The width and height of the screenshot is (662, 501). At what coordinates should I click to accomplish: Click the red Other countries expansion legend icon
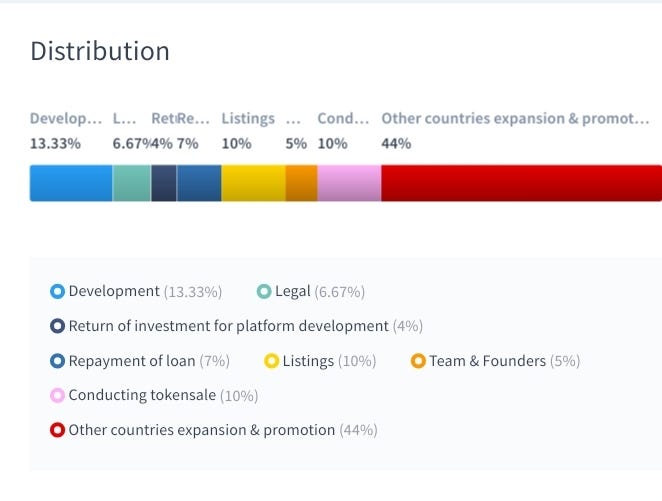pos(57,430)
